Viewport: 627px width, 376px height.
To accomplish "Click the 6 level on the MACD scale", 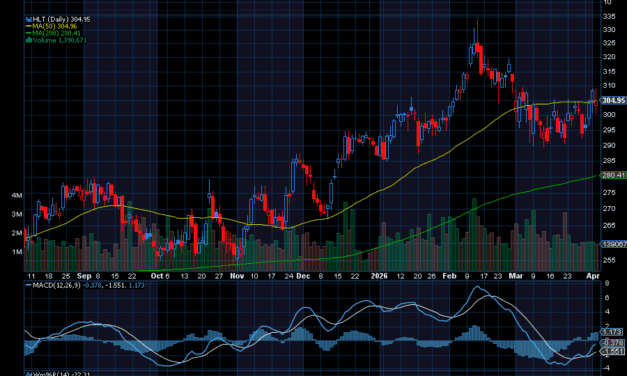I will pyautogui.click(x=607, y=297).
